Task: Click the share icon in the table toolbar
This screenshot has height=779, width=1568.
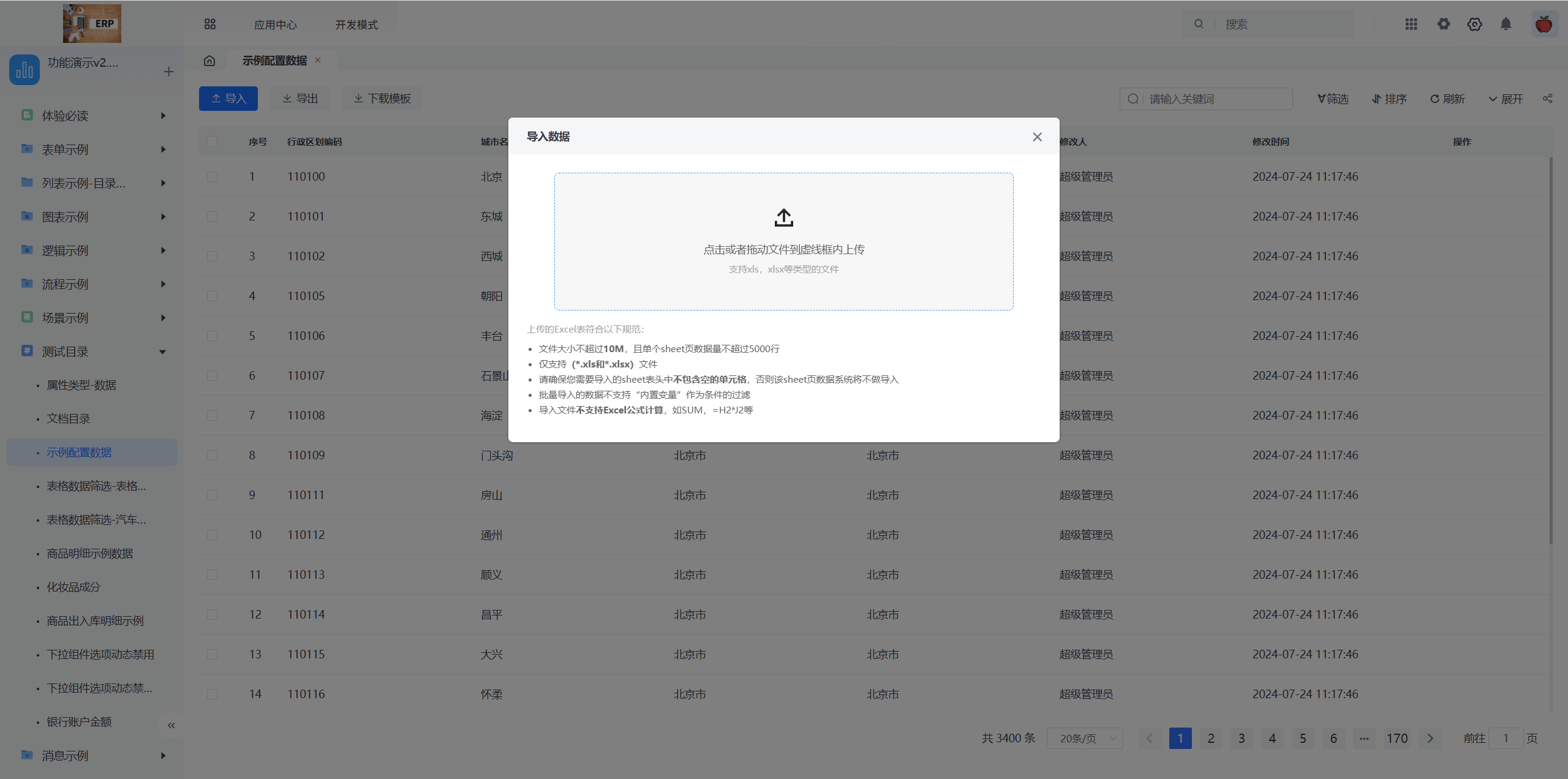Action: (1547, 99)
